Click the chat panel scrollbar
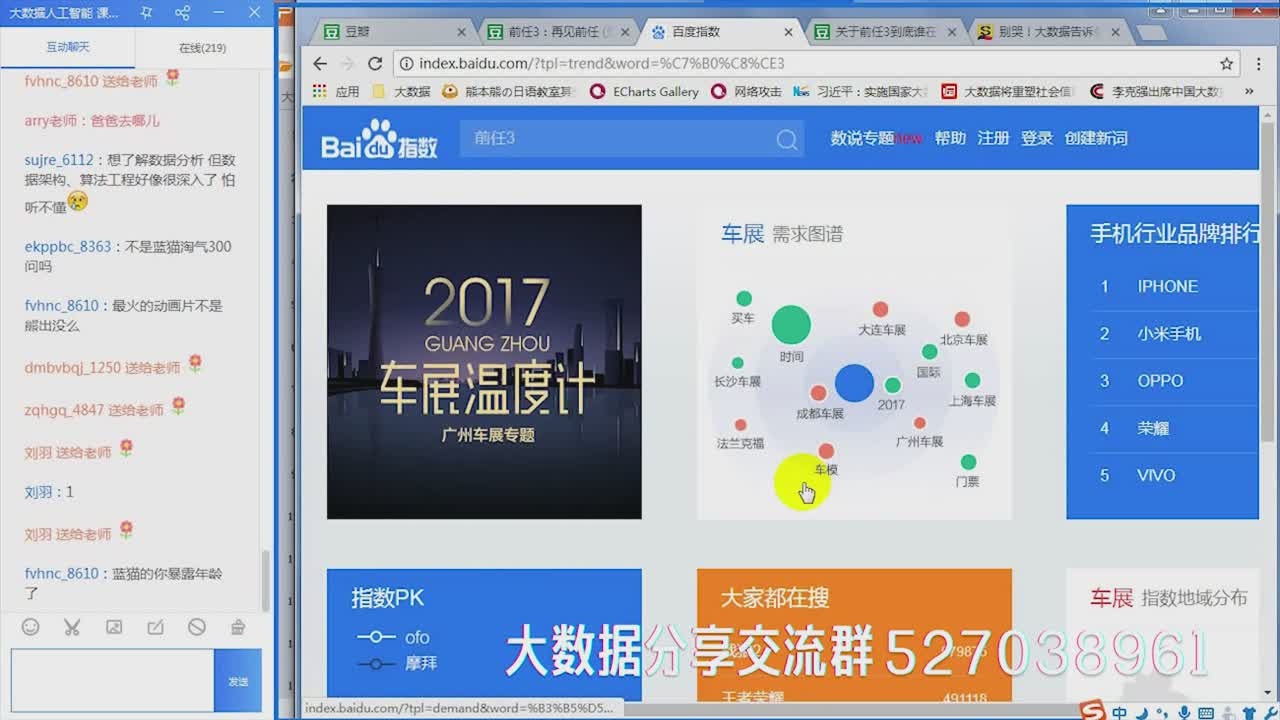Screen dimensions: 1280x720 (x=266, y=580)
